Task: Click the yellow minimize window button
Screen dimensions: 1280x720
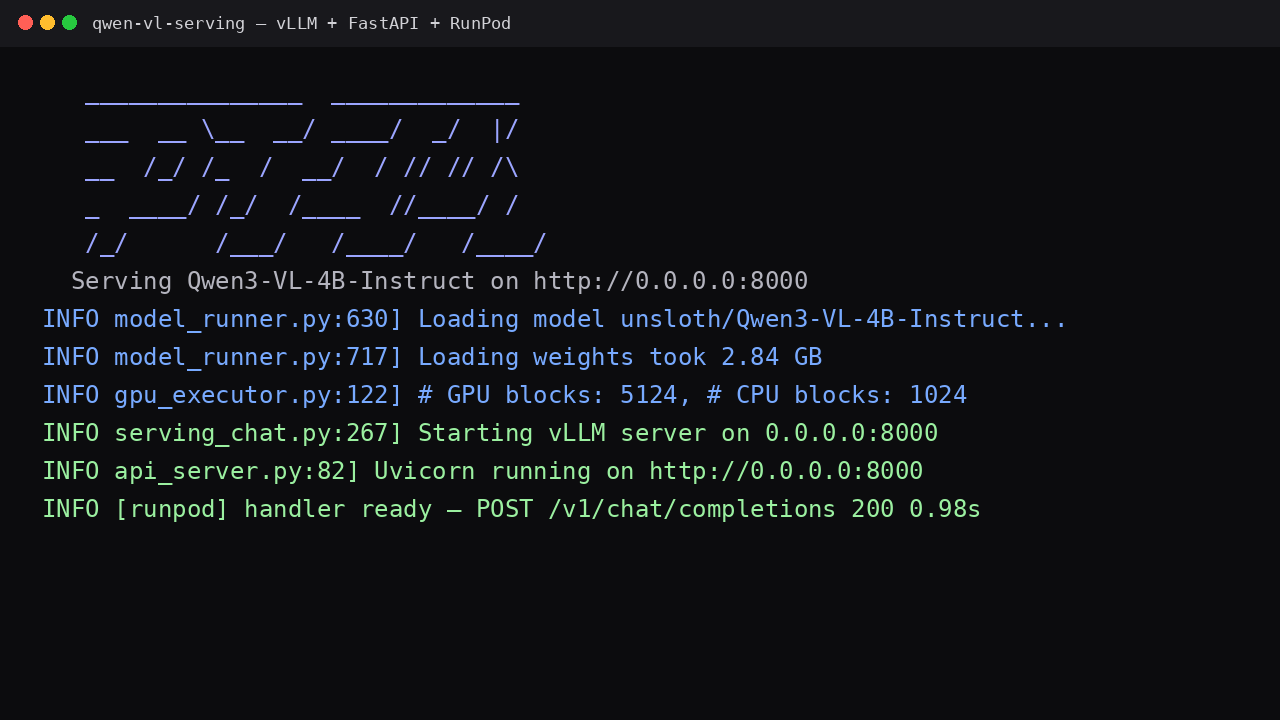Action: (47, 23)
